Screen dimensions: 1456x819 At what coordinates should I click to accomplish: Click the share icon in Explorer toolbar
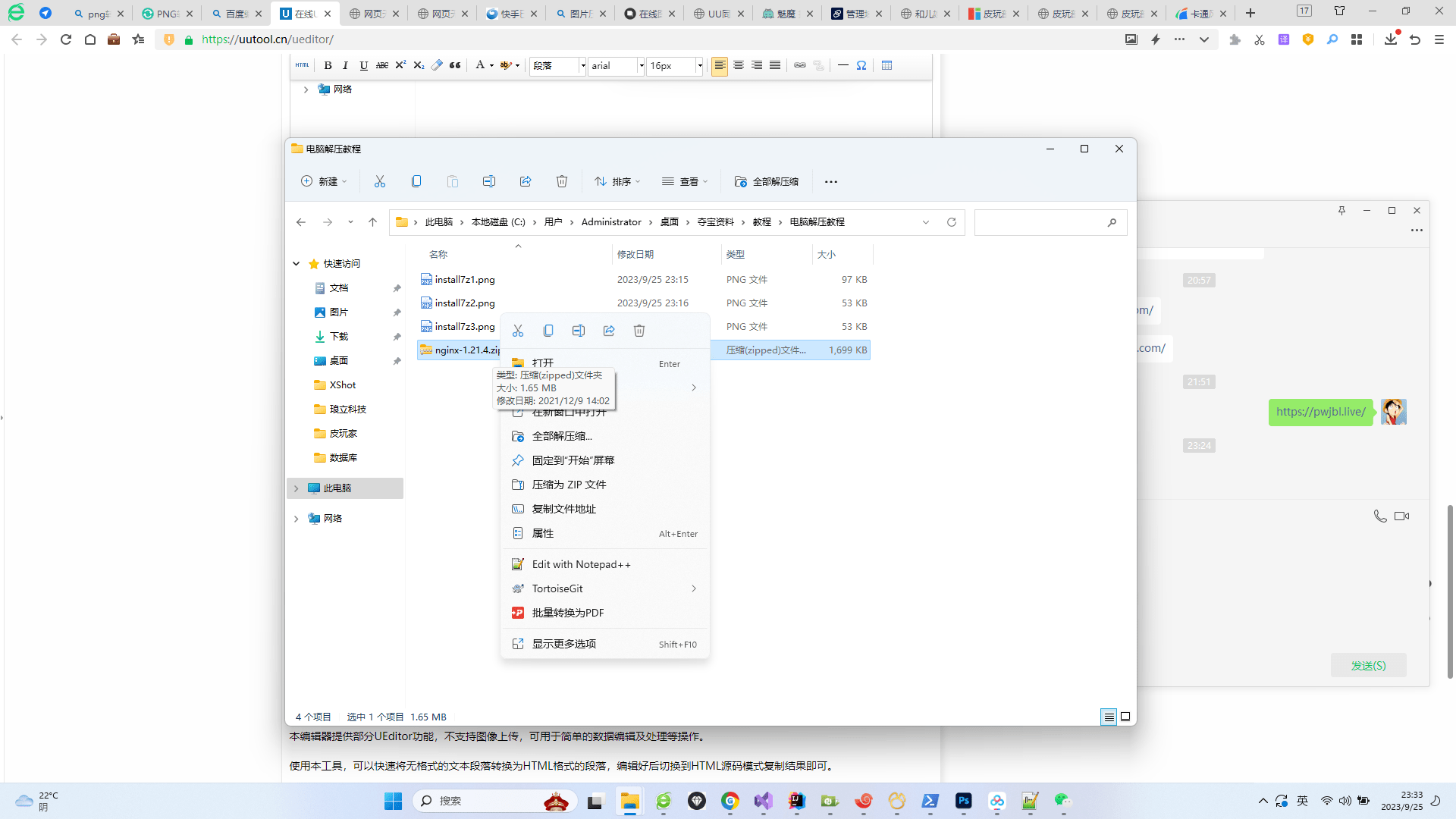click(526, 182)
